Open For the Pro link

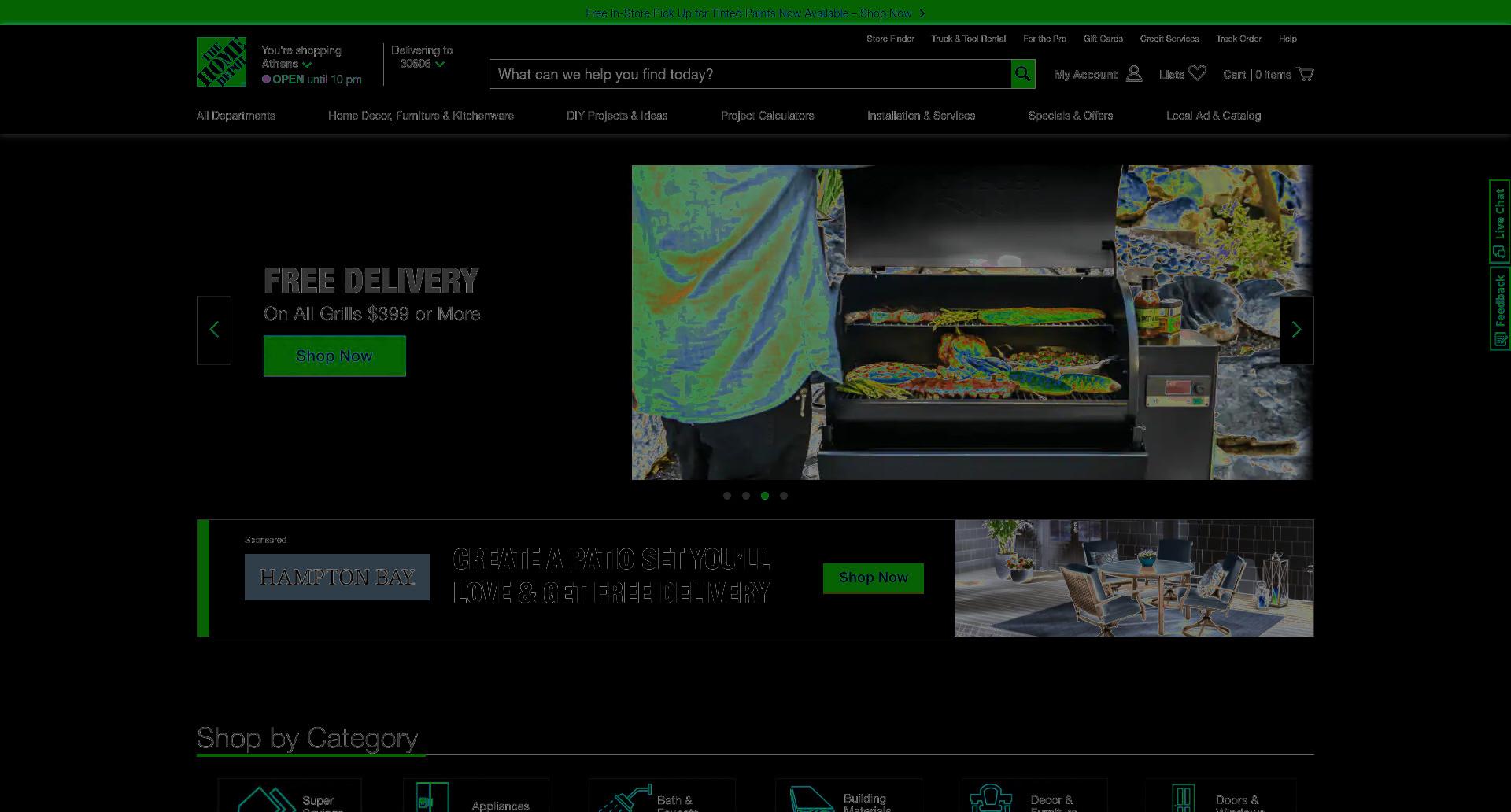click(x=1044, y=39)
